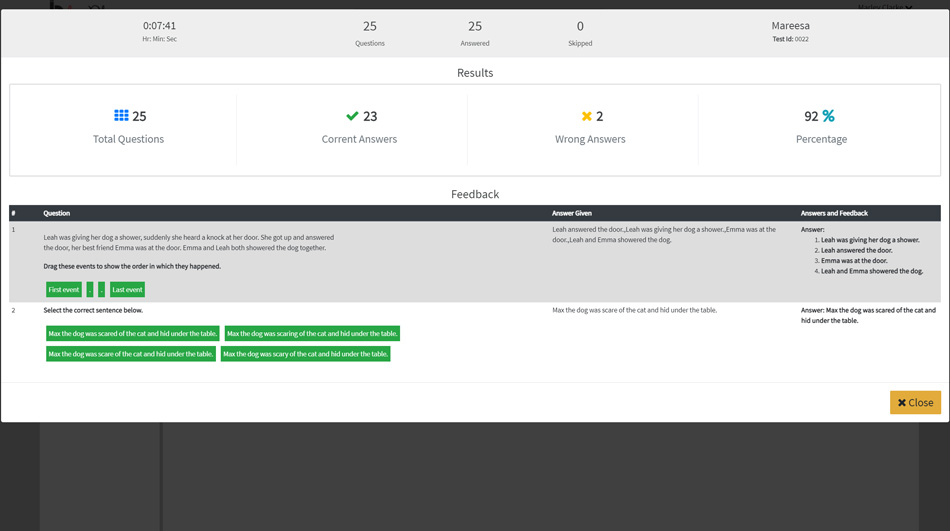Click the '#' column header
Viewport: 950px width, 531px height.
click(13, 213)
